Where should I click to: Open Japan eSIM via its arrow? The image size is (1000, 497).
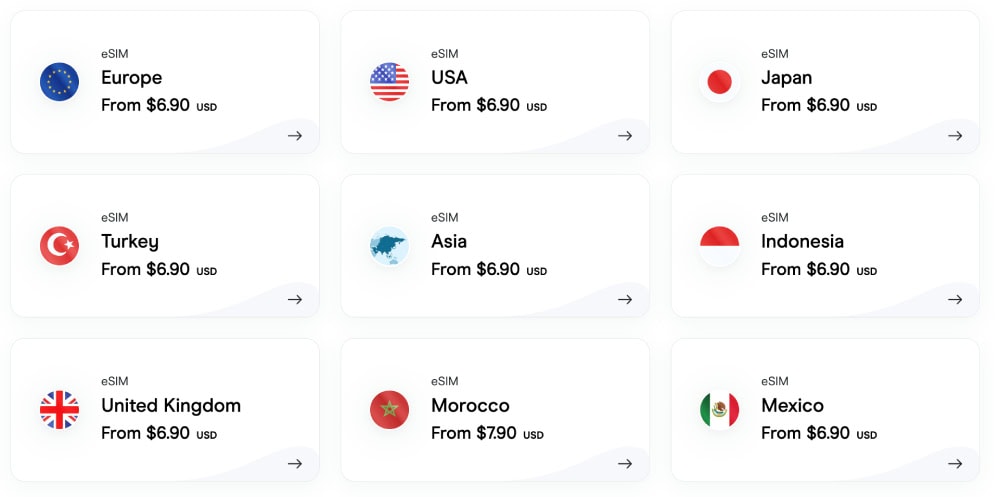pyautogui.click(x=955, y=135)
